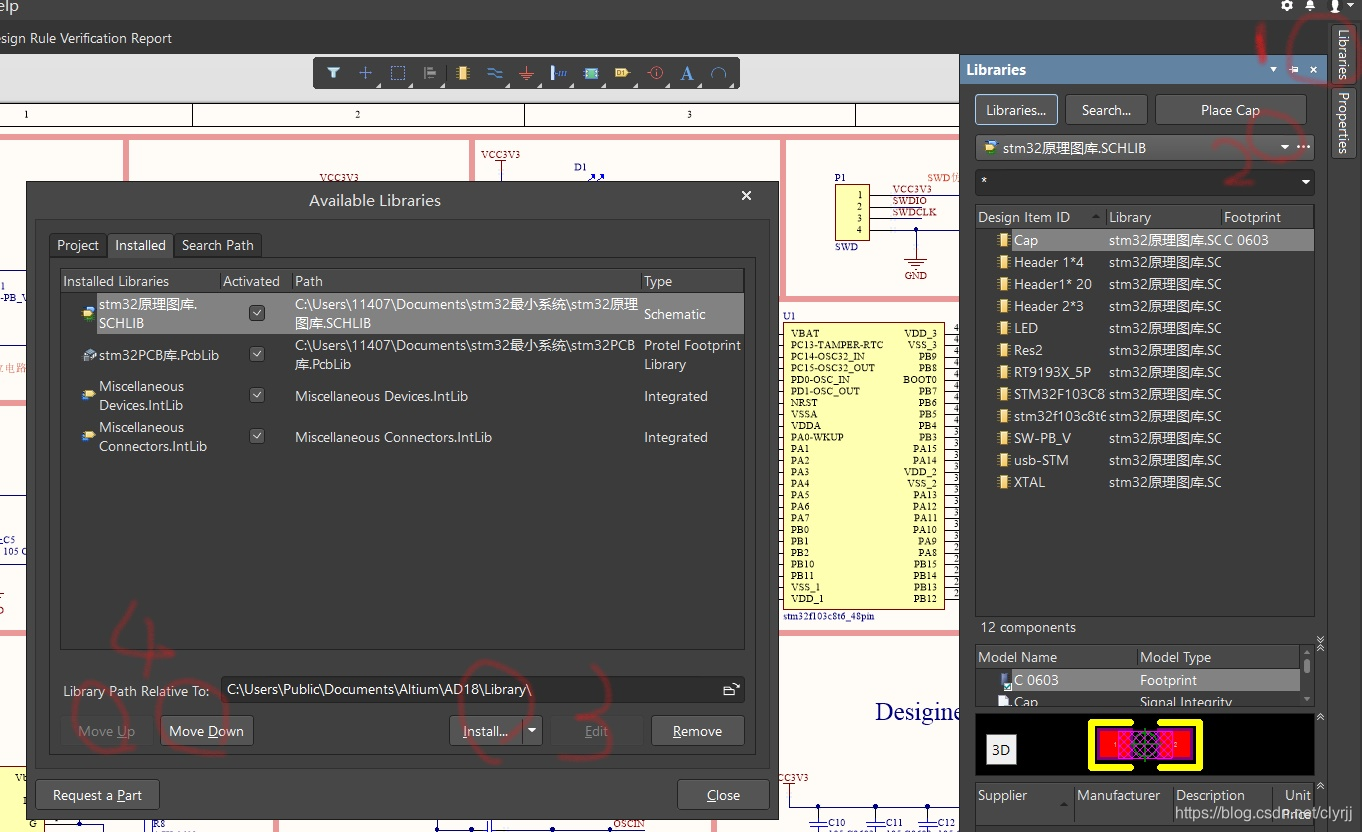The height and width of the screenshot is (832, 1362).
Task: Open the component filter mask dropdown
Action: click(1305, 182)
